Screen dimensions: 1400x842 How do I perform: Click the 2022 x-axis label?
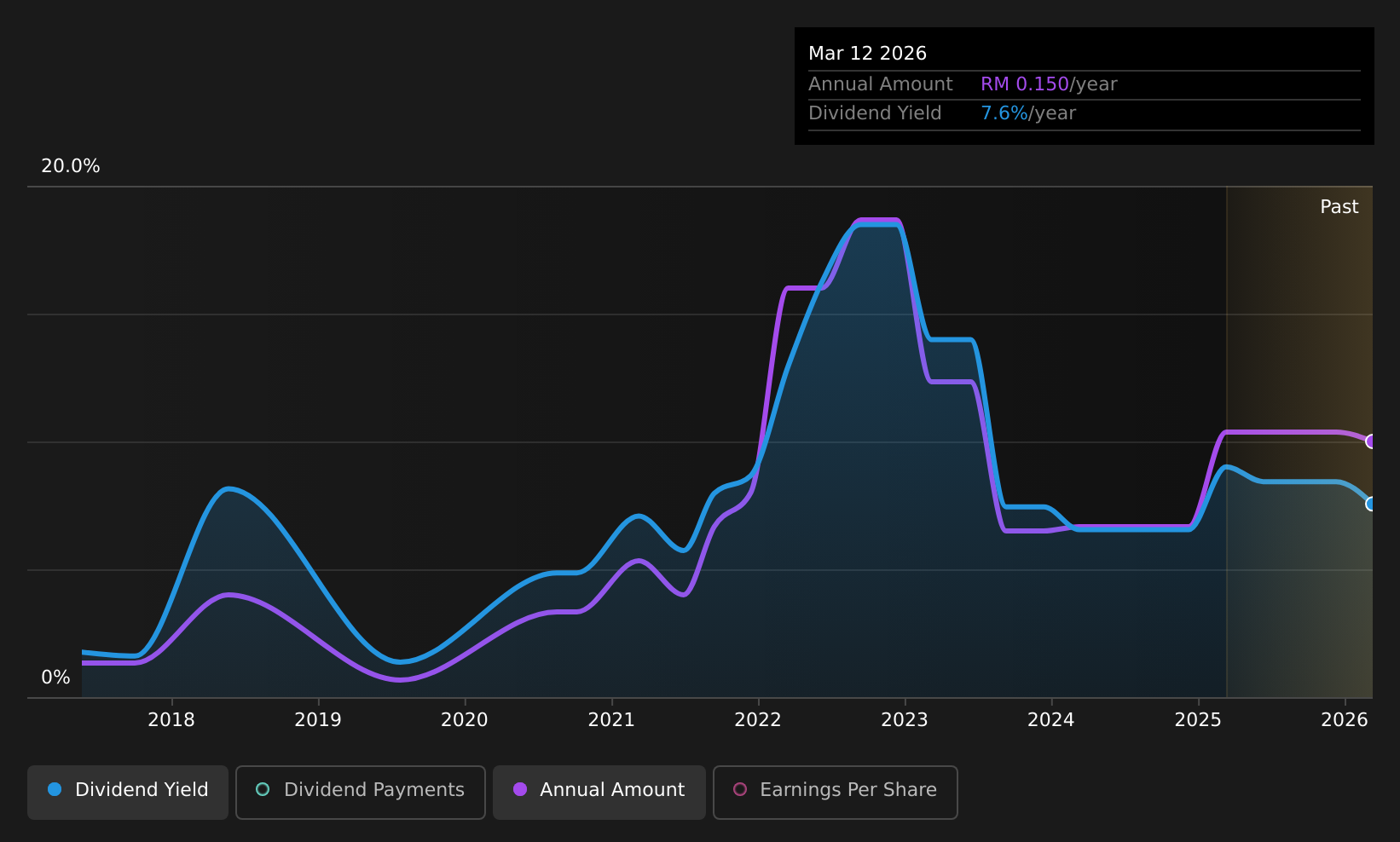pos(758,720)
